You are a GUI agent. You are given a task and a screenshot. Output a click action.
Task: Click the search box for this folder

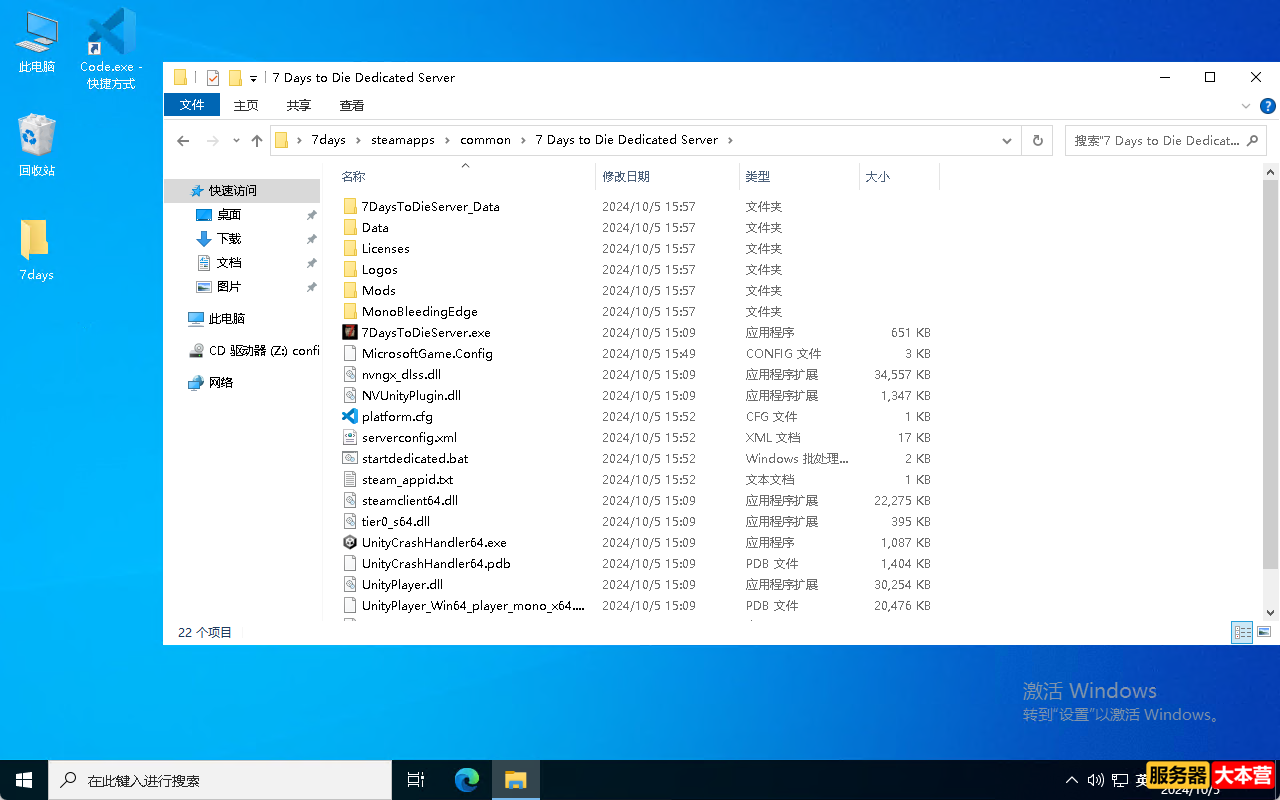click(x=1165, y=141)
